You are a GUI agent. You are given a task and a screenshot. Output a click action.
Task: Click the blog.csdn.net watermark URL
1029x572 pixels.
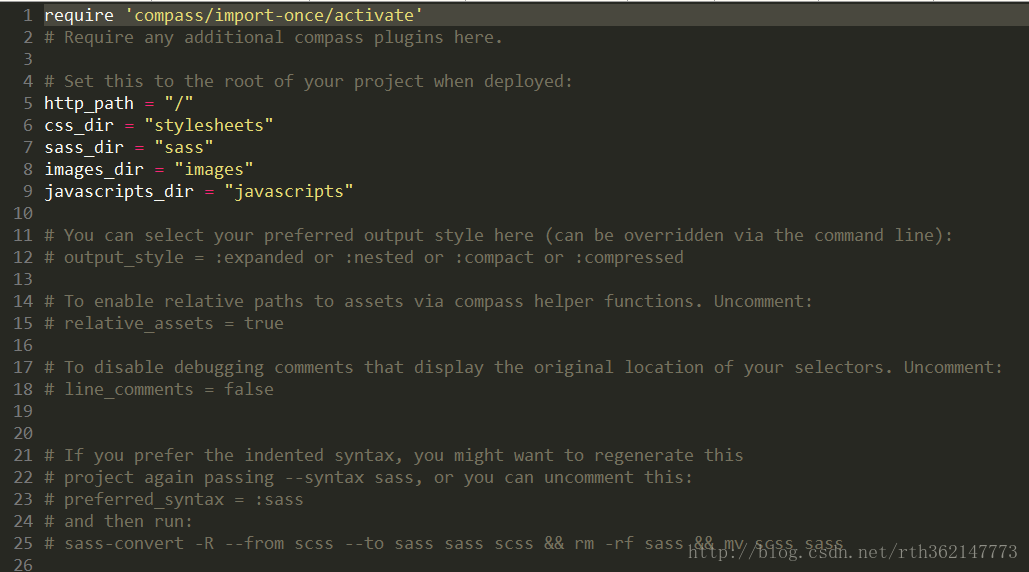pos(852,552)
